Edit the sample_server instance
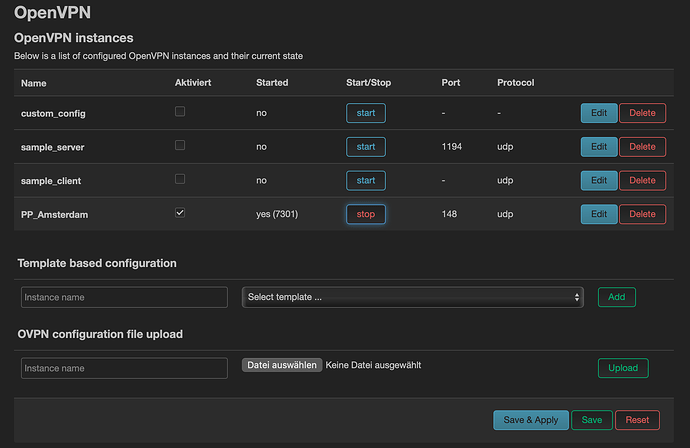Image resolution: width=690 pixels, height=448 pixels. coord(598,147)
